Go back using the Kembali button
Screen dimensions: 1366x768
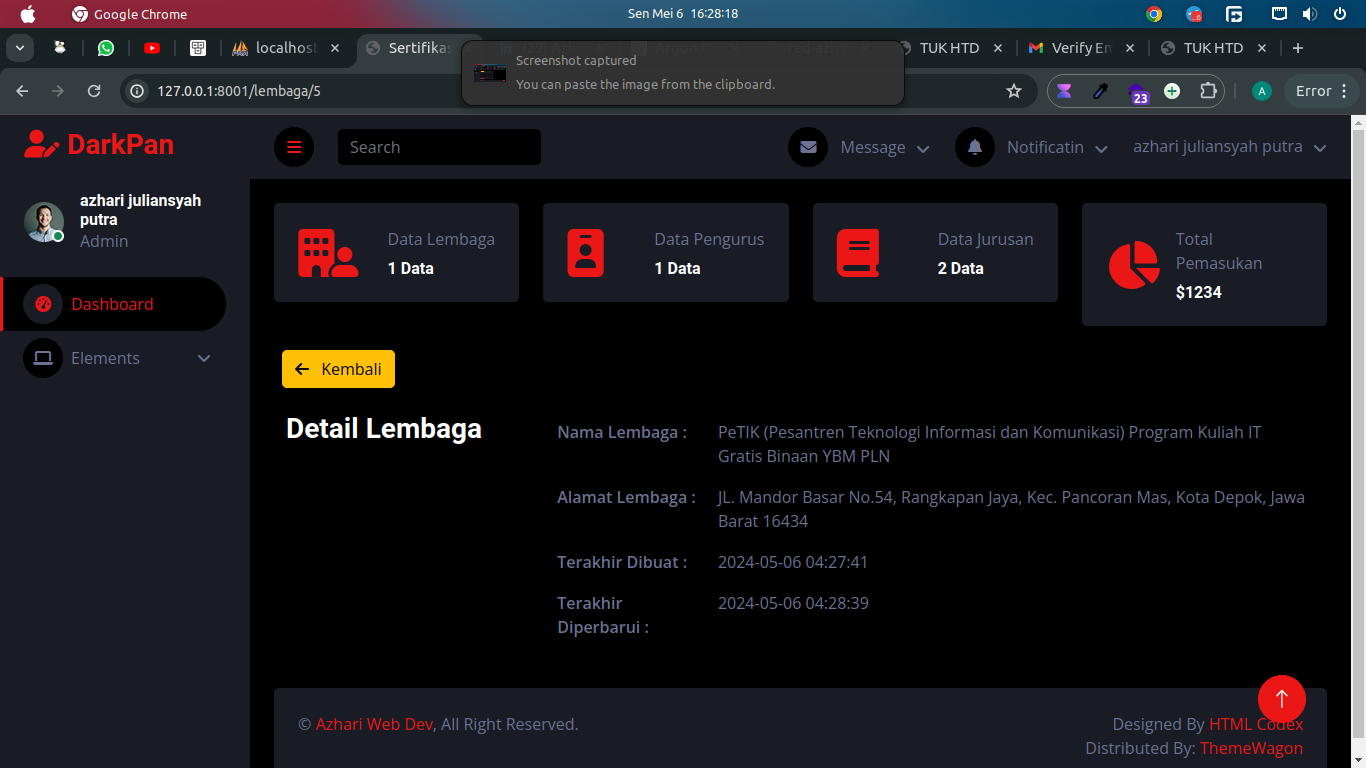(338, 369)
